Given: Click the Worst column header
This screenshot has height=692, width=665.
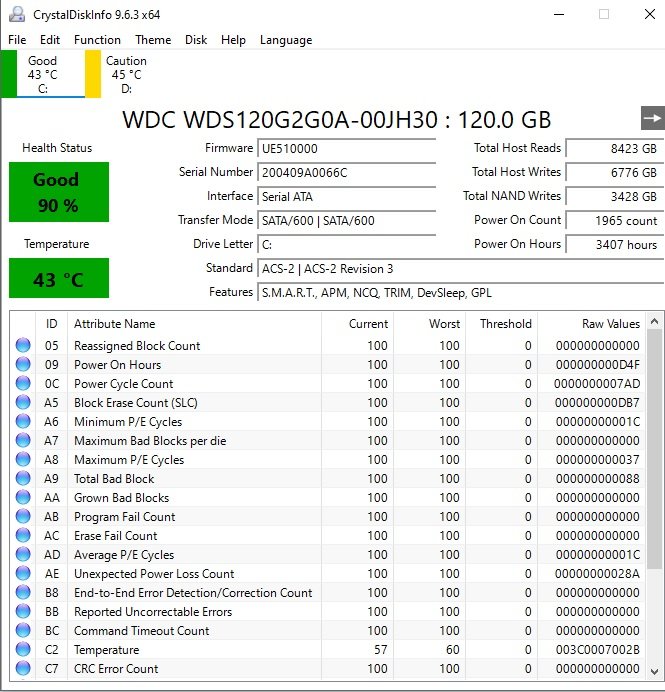Looking at the screenshot, I should coord(429,323).
